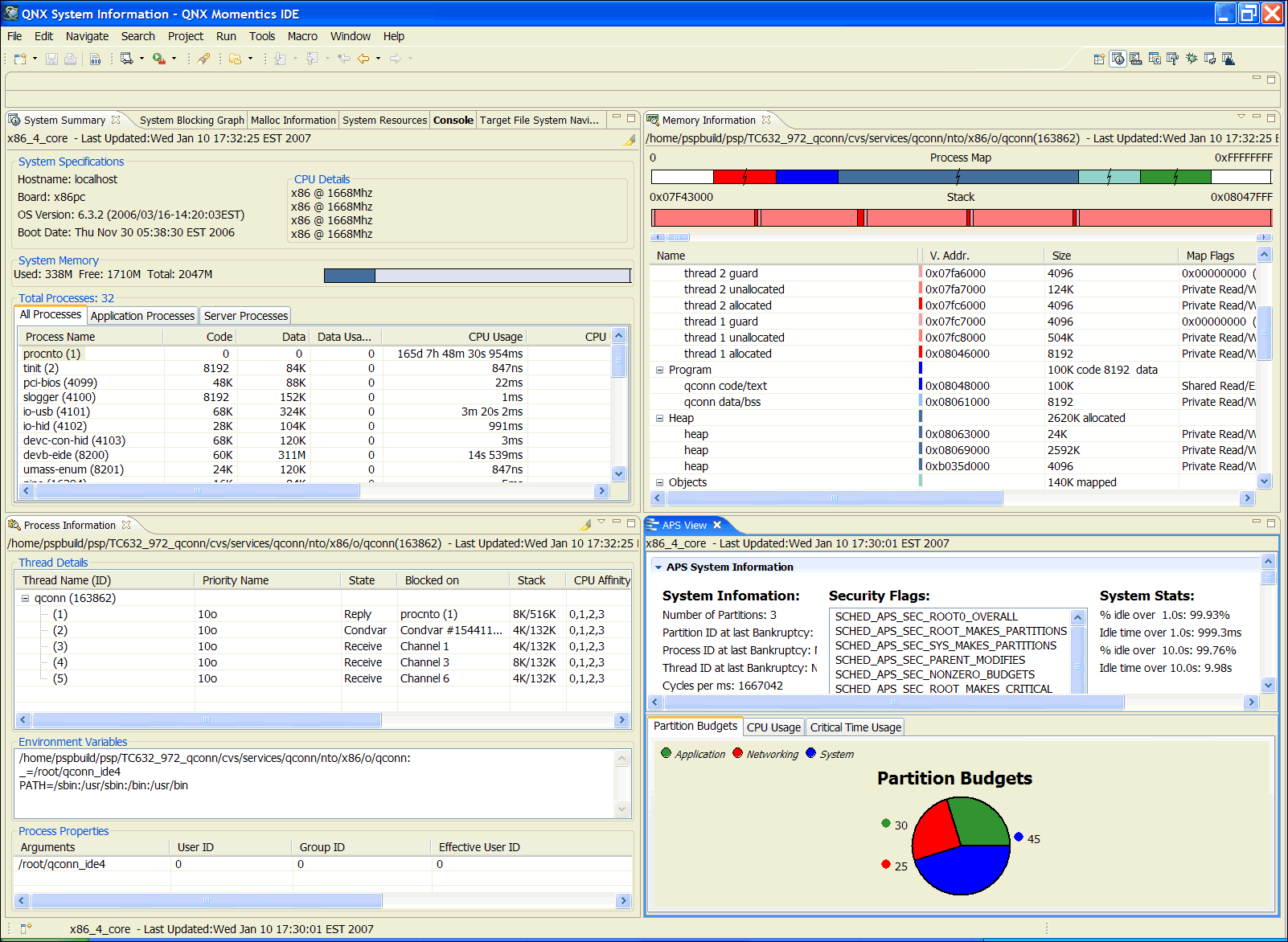This screenshot has height=942, width=1288.
Task: Click the Open Perspective icon top right
Action: pyautogui.click(x=1099, y=59)
